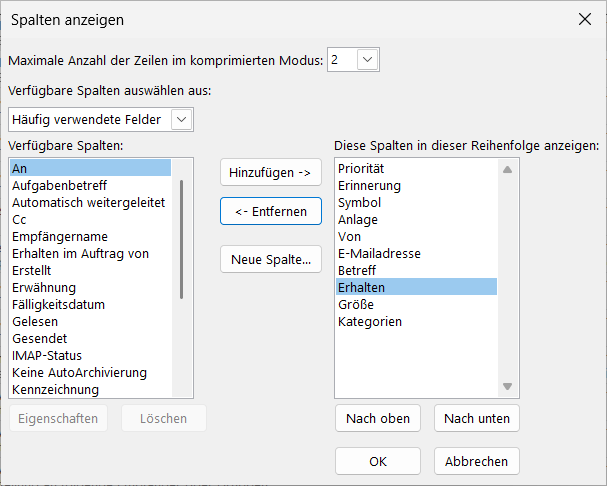Select Fälligkeitsdatum in available columns

point(58,304)
